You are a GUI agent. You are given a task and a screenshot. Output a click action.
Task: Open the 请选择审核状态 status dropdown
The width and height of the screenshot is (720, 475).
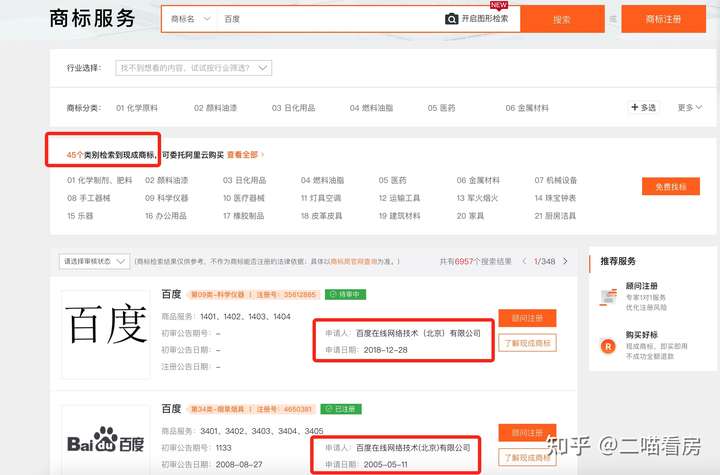pos(94,261)
